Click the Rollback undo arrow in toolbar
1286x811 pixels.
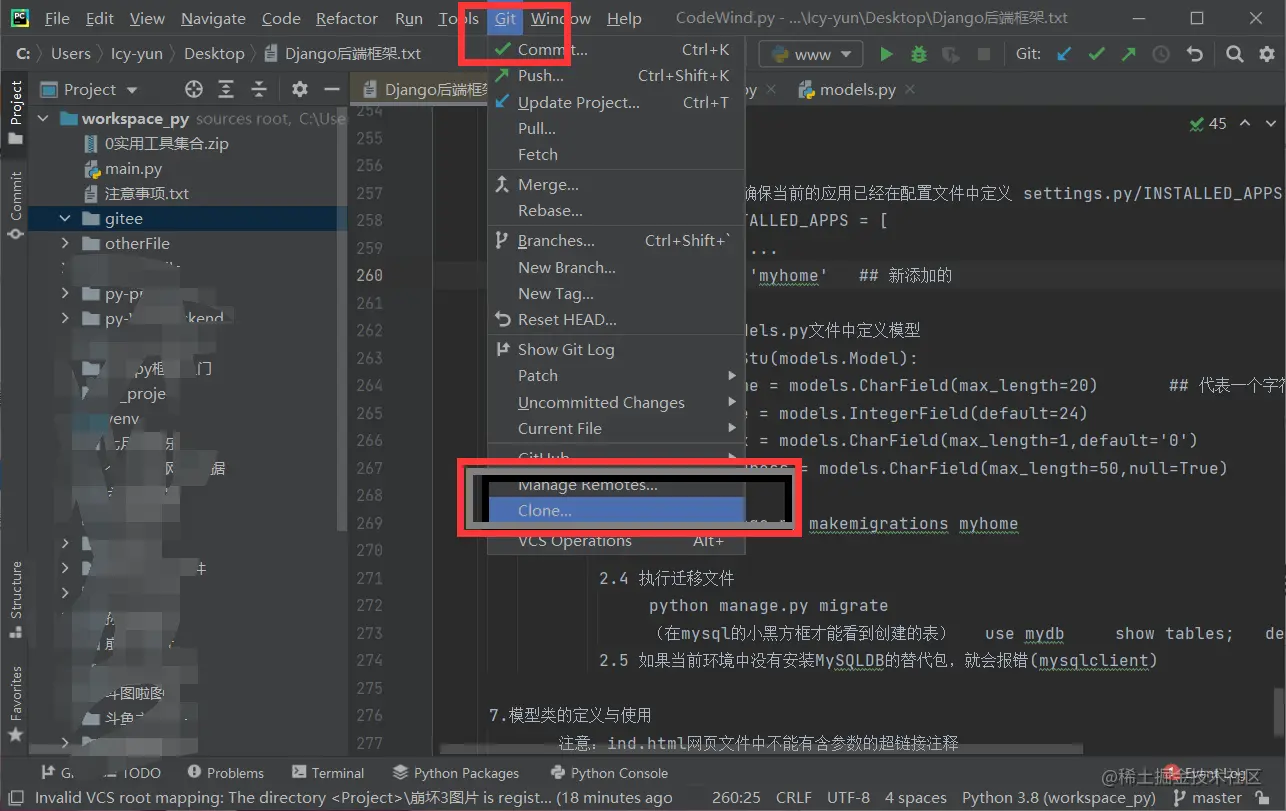click(1194, 54)
